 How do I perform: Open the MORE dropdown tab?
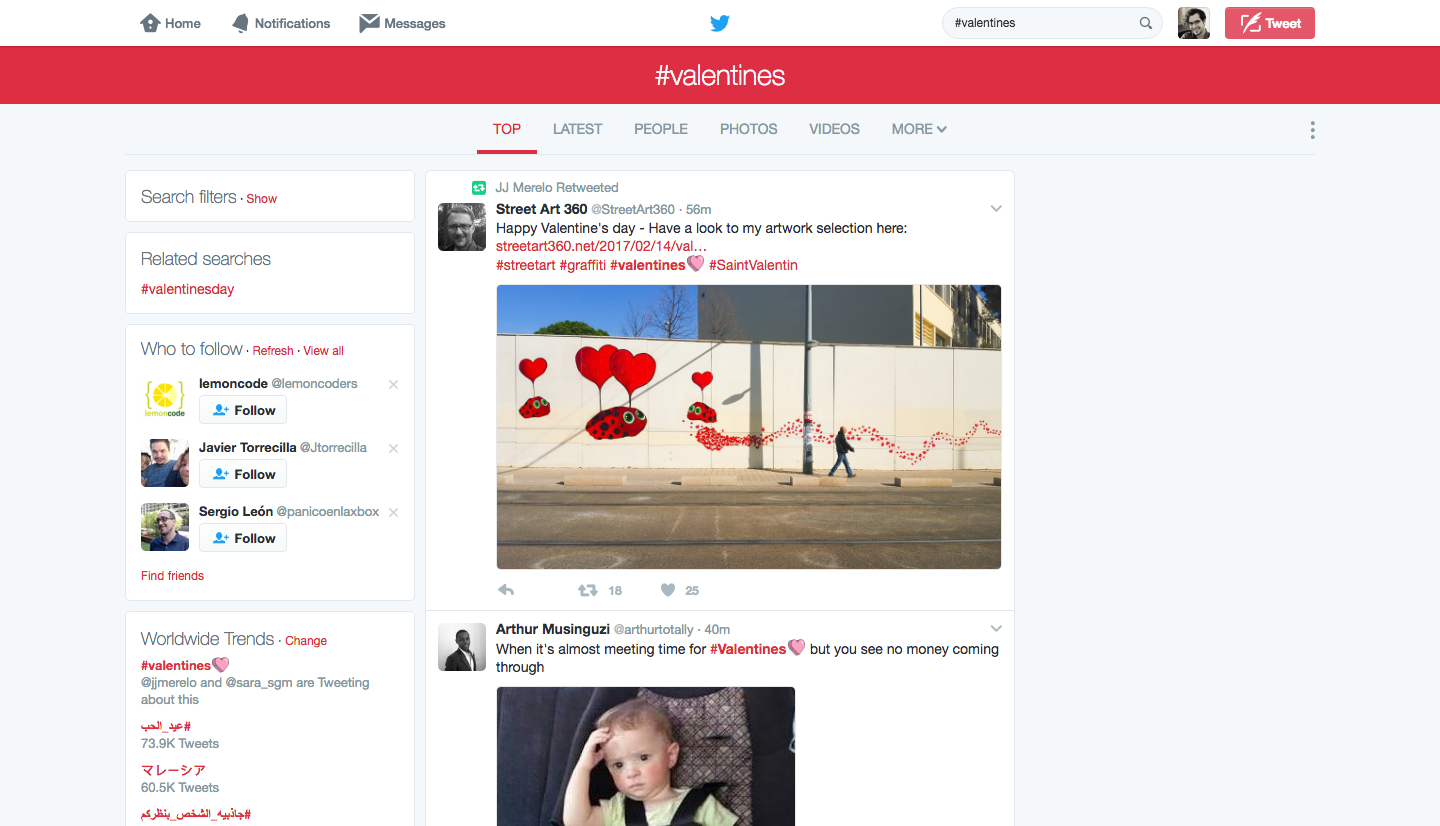point(919,129)
